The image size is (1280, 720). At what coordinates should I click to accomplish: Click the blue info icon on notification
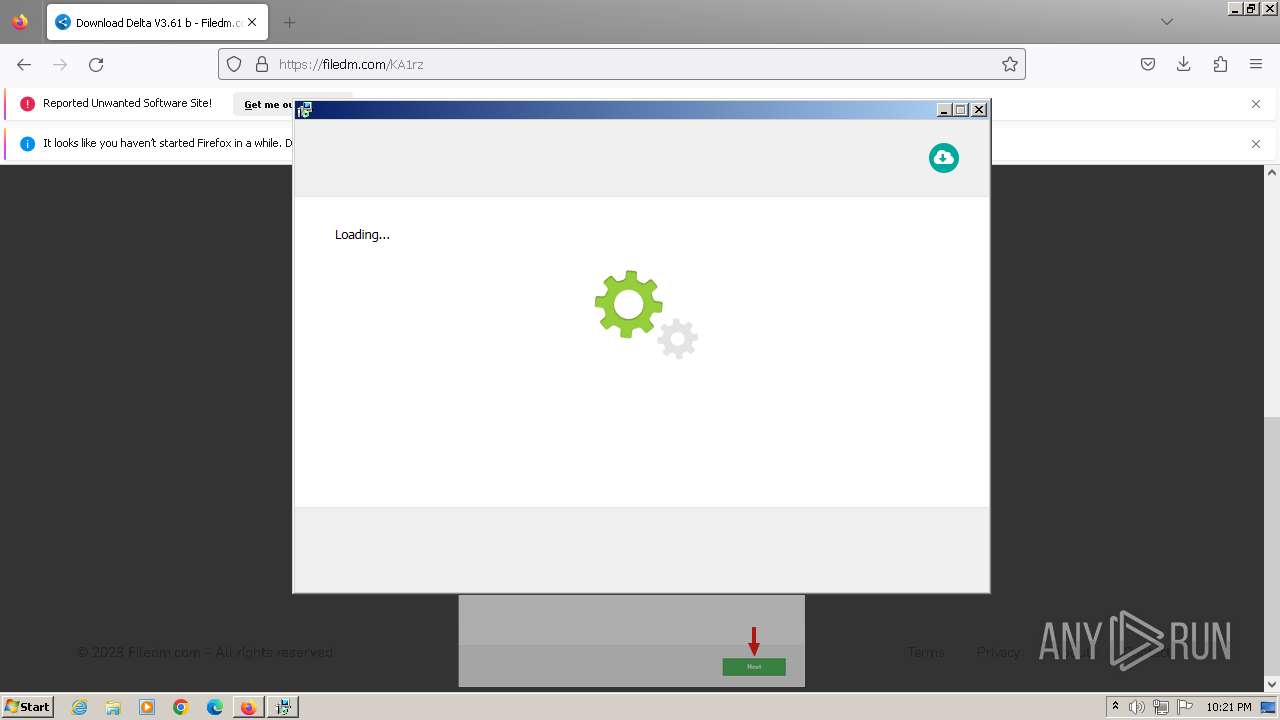coord(27,144)
